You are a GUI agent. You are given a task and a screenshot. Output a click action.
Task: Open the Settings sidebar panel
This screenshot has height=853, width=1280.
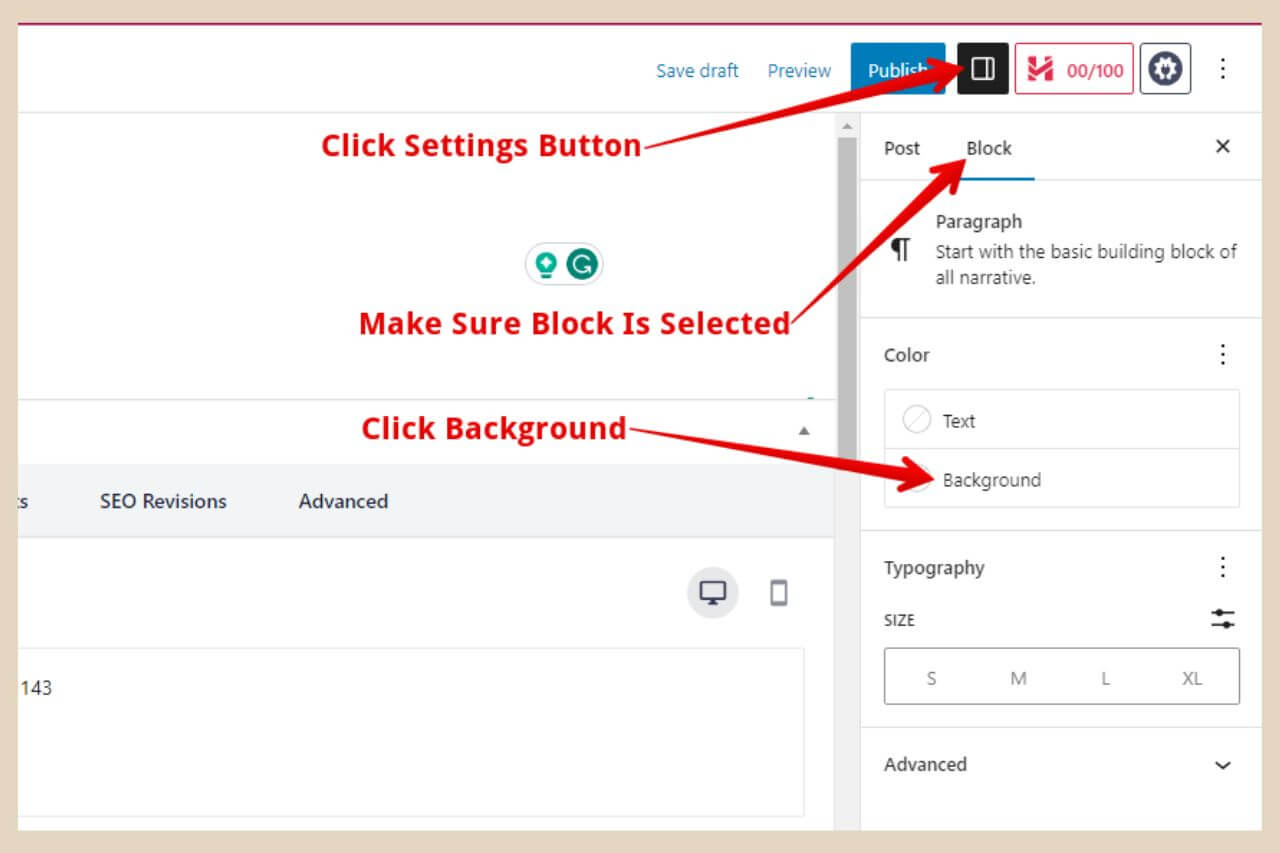pos(982,69)
